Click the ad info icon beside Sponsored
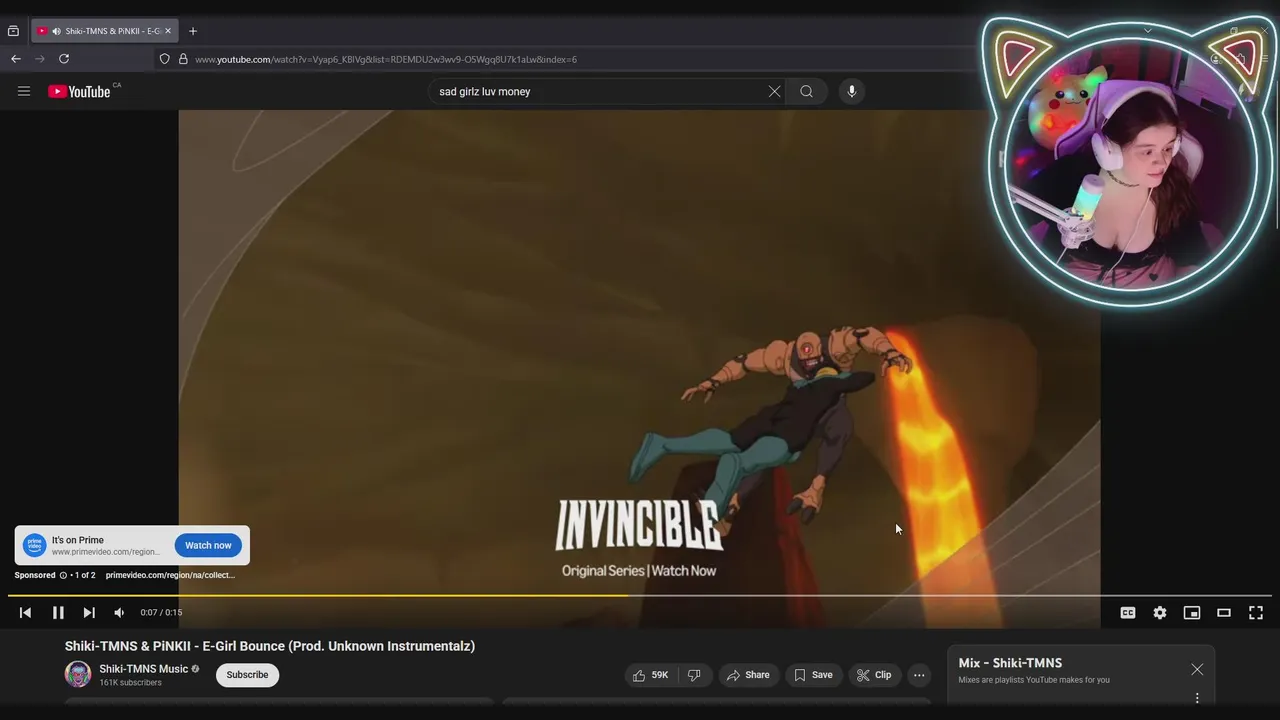 point(63,575)
